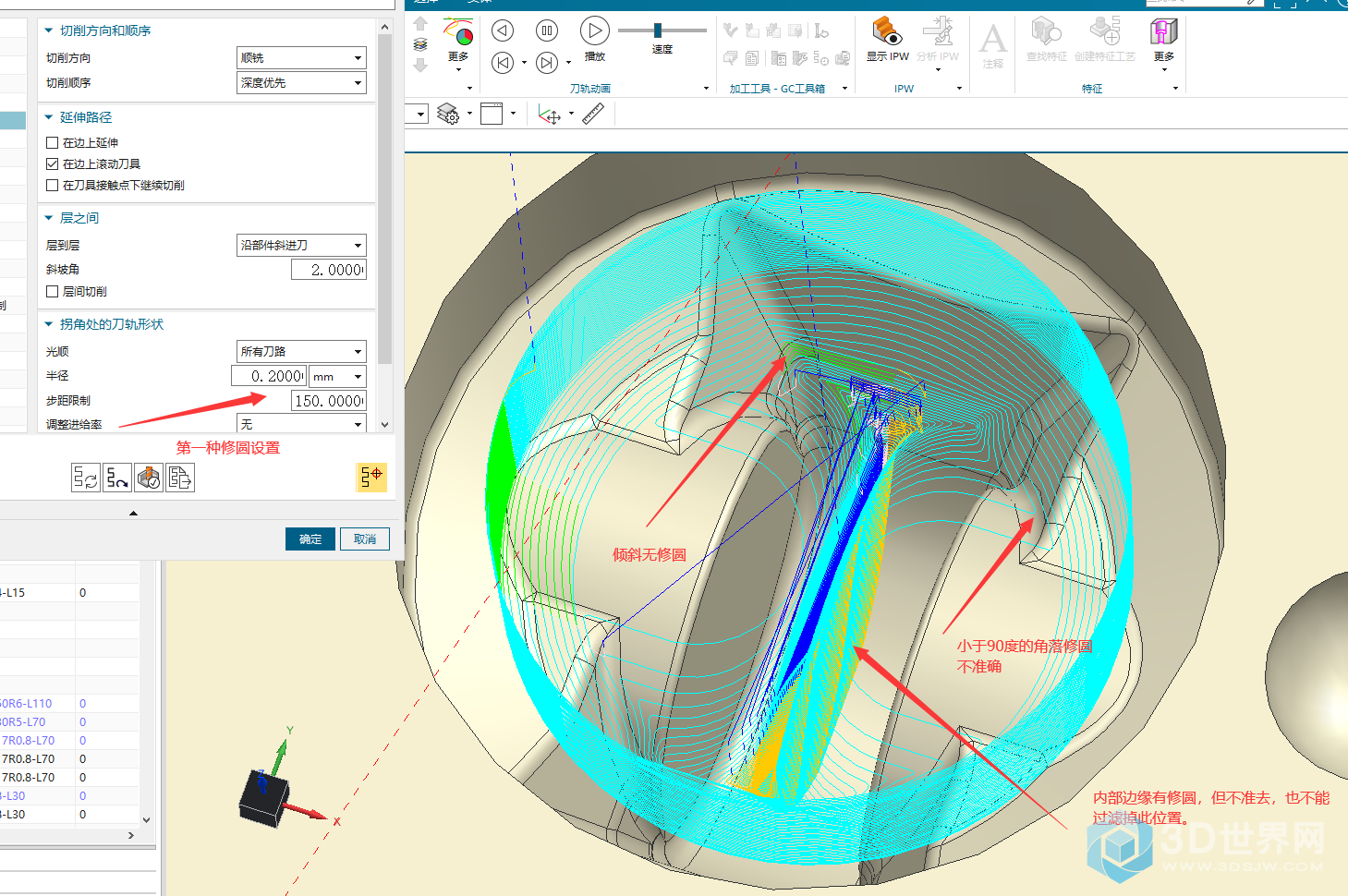Select the 0R5-L70 tool row
This screenshot has height=896, width=1348.
69,721
